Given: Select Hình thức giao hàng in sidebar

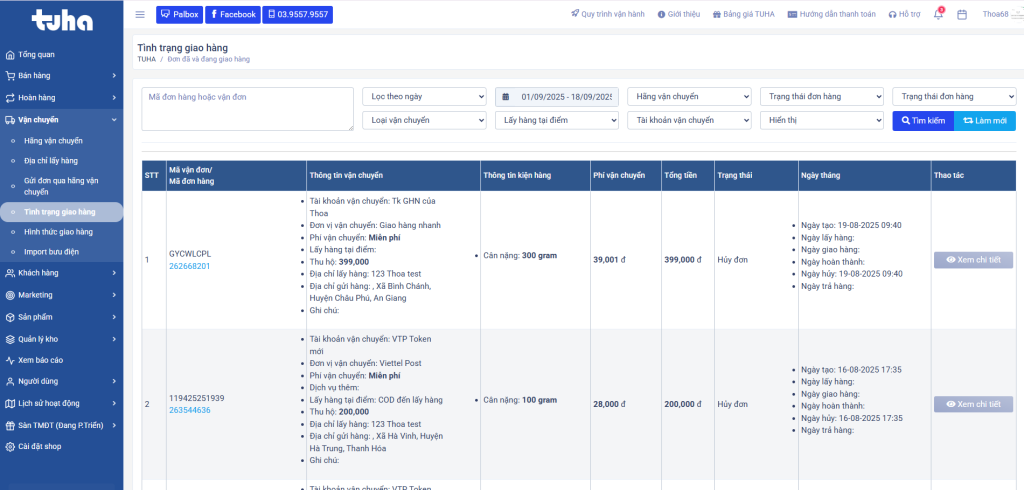Looking at the screenshot, I should click(x=58, y=231).
